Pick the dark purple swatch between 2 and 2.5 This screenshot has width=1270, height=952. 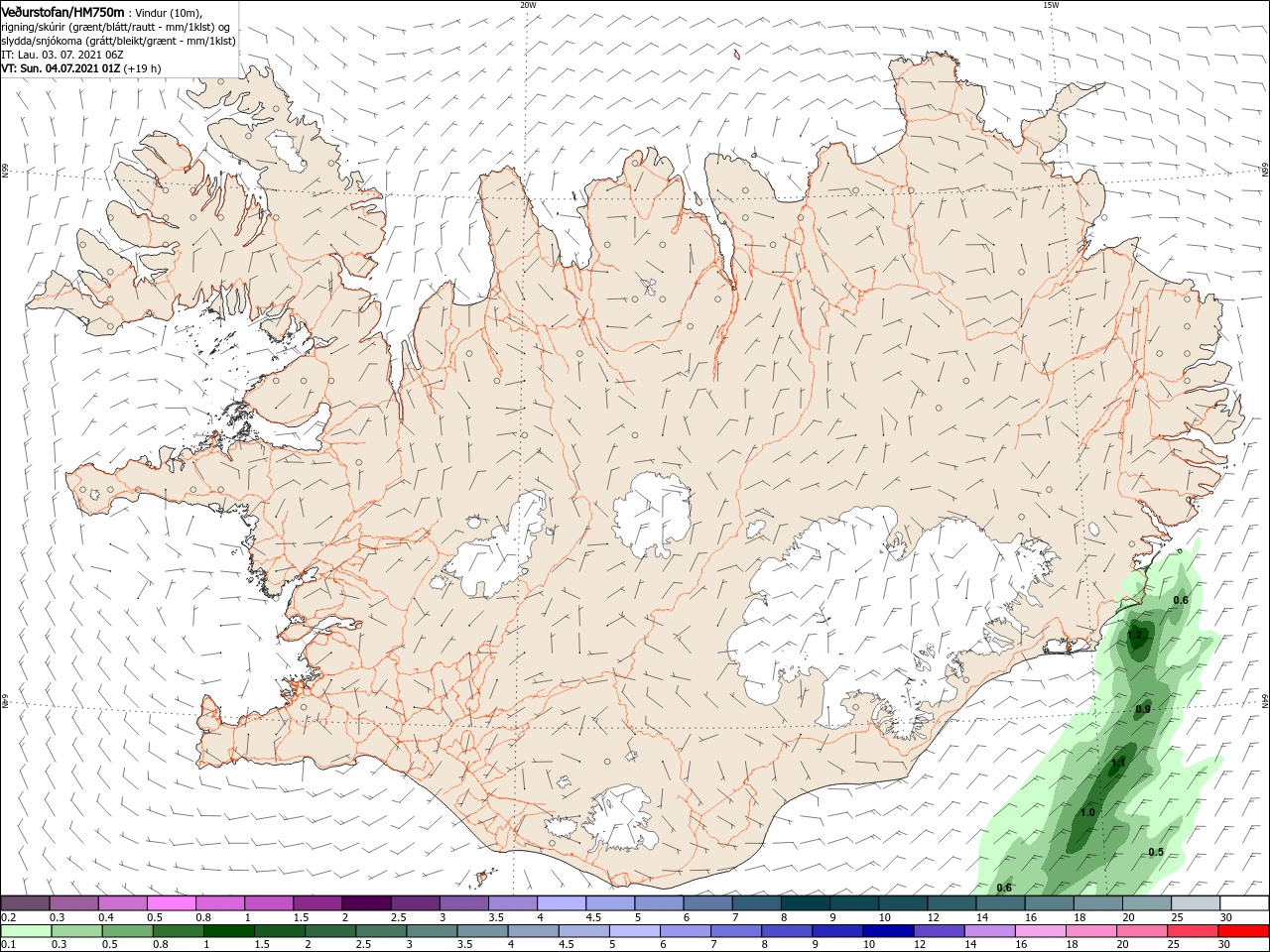366,902
